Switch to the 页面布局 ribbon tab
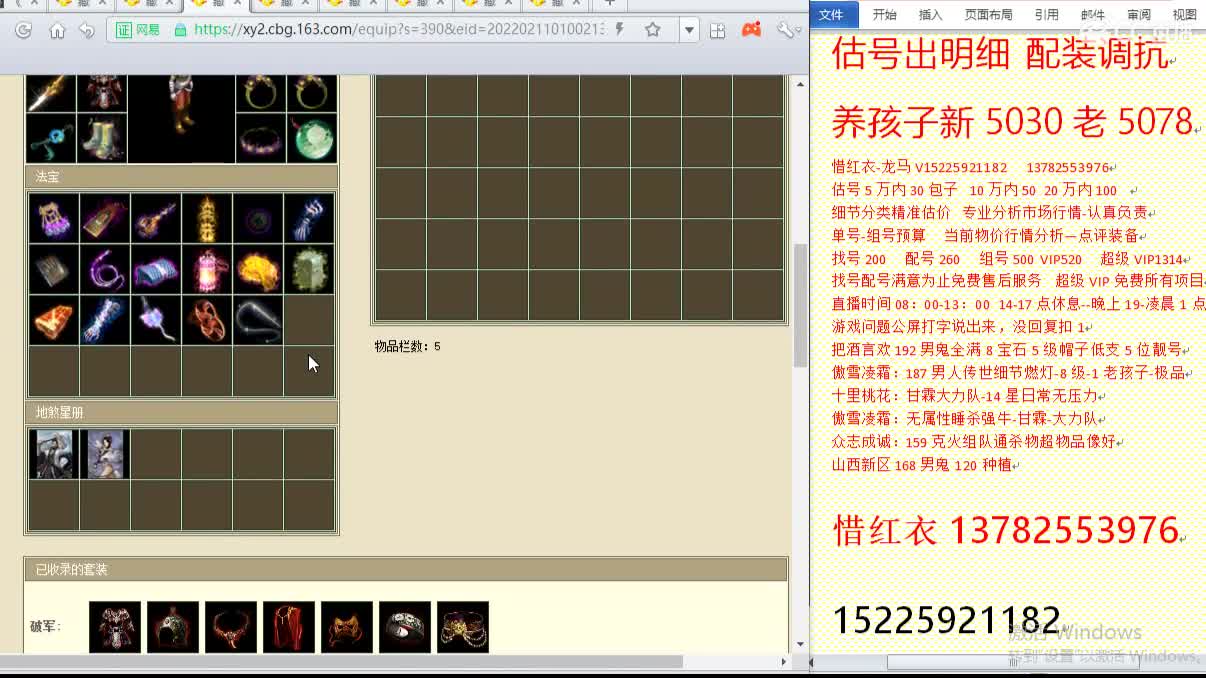1206x678 pixels. pyautogui.click(x=988, y=14)
